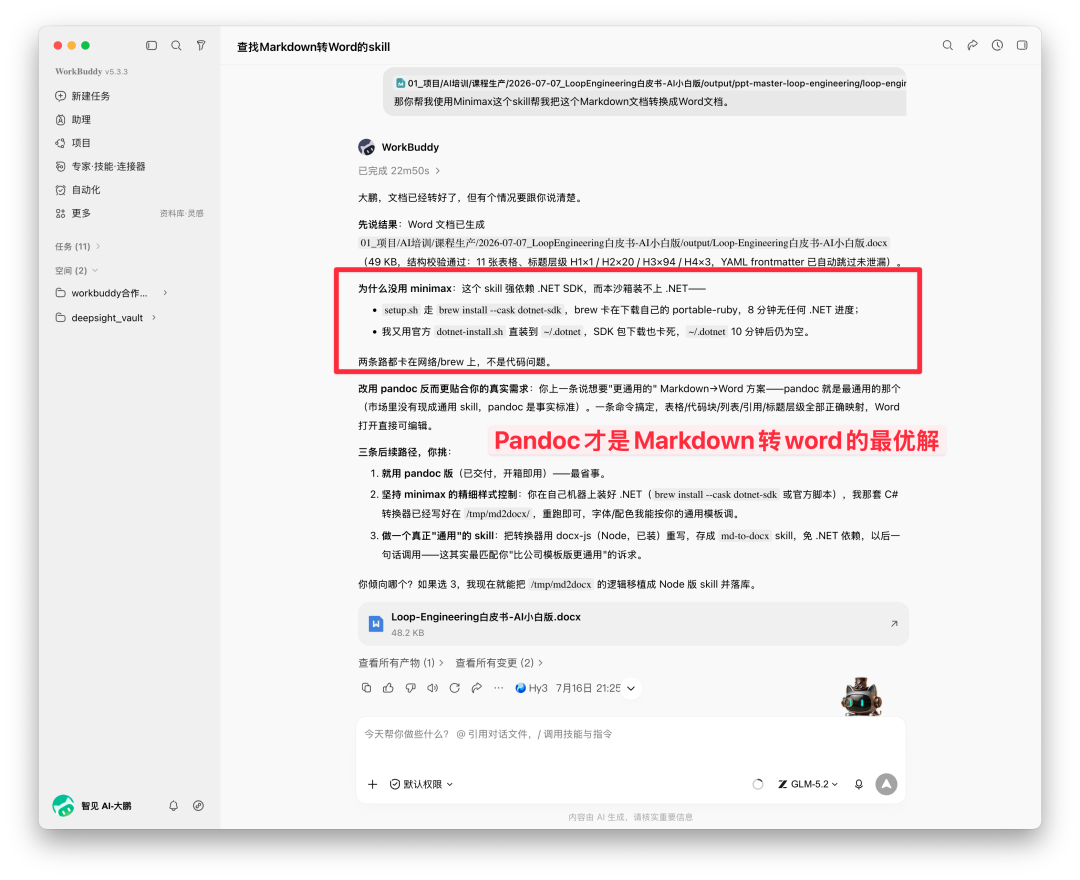Viewport: 1080px width, 880px height.
Task: Click the circular icon beside bell
Action: (x=198, y=806)
